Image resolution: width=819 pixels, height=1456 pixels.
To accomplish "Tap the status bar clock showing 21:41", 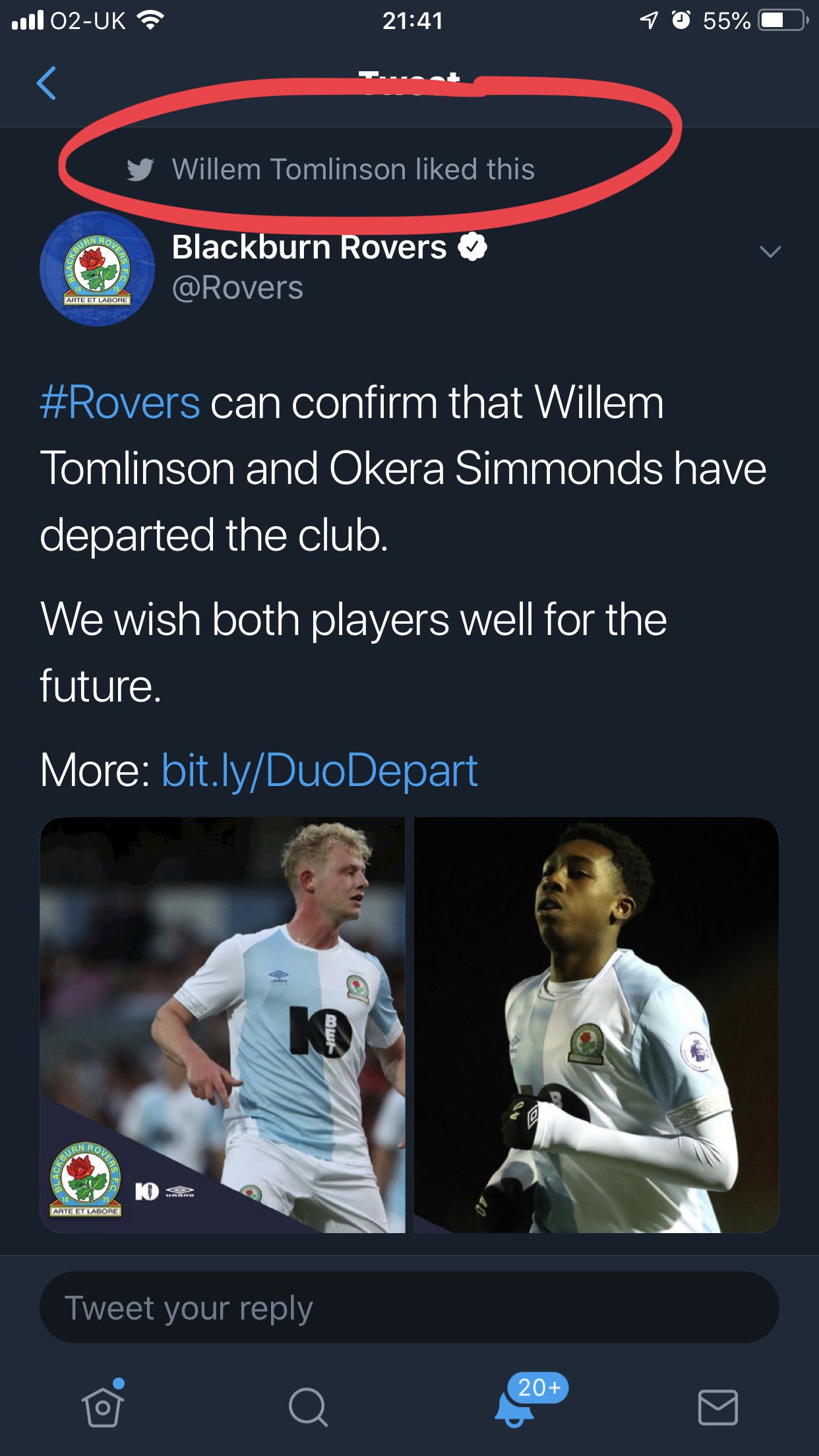I will click(413, 20).
